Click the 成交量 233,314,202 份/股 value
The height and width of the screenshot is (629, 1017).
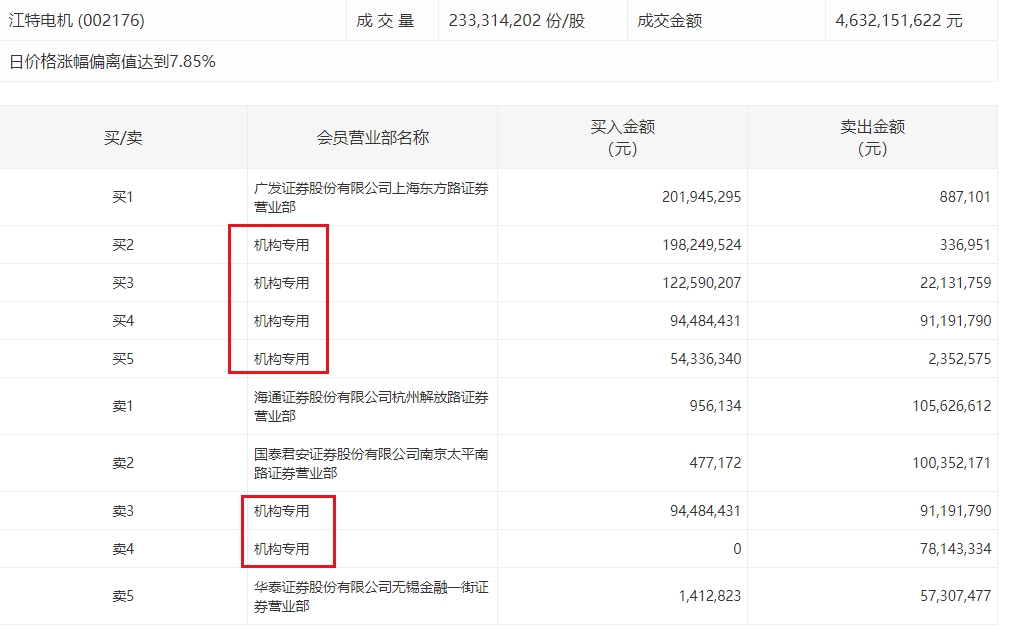click(x=516, y=21)
